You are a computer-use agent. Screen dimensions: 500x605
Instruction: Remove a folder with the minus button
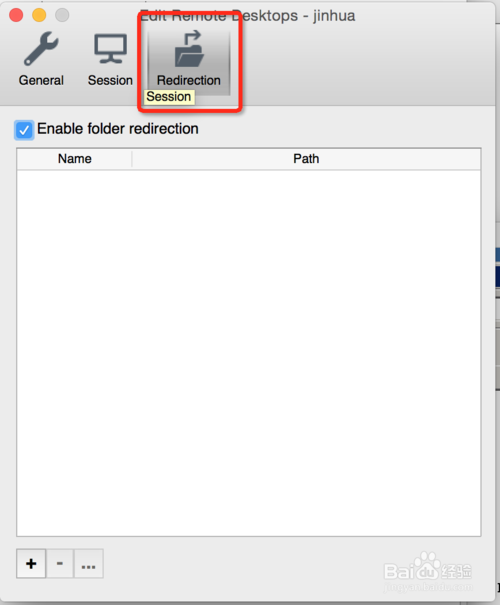point(60,564)
